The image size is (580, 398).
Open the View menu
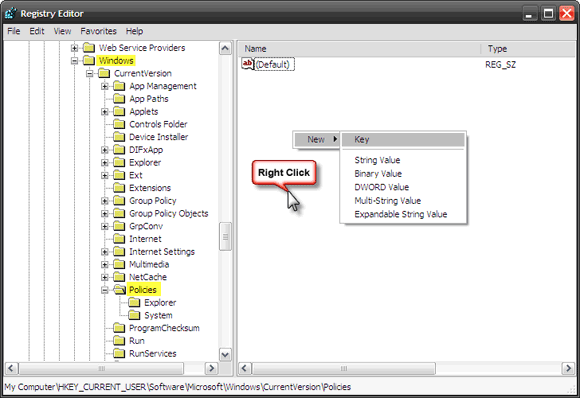coord(62,31)
